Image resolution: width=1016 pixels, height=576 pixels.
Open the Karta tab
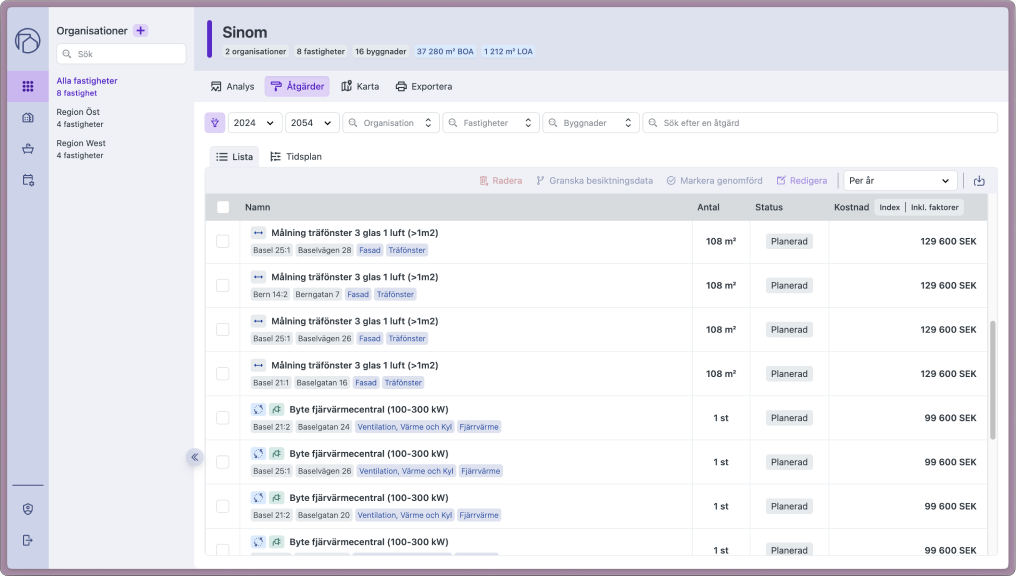[x=360, y=86]
